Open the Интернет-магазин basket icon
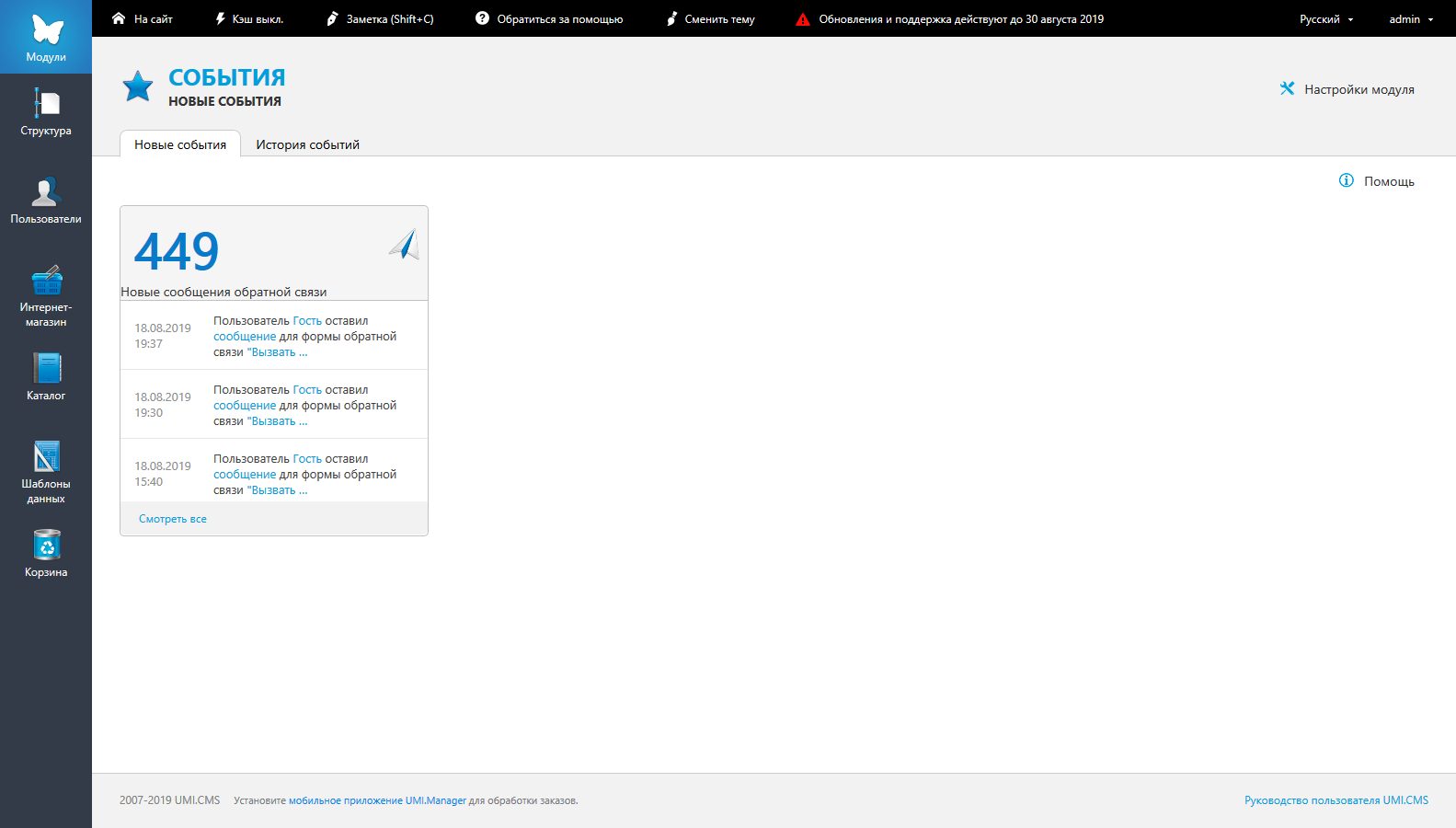Image resolution: width=1456 pixels, height=828 pixels. (46, 281)
